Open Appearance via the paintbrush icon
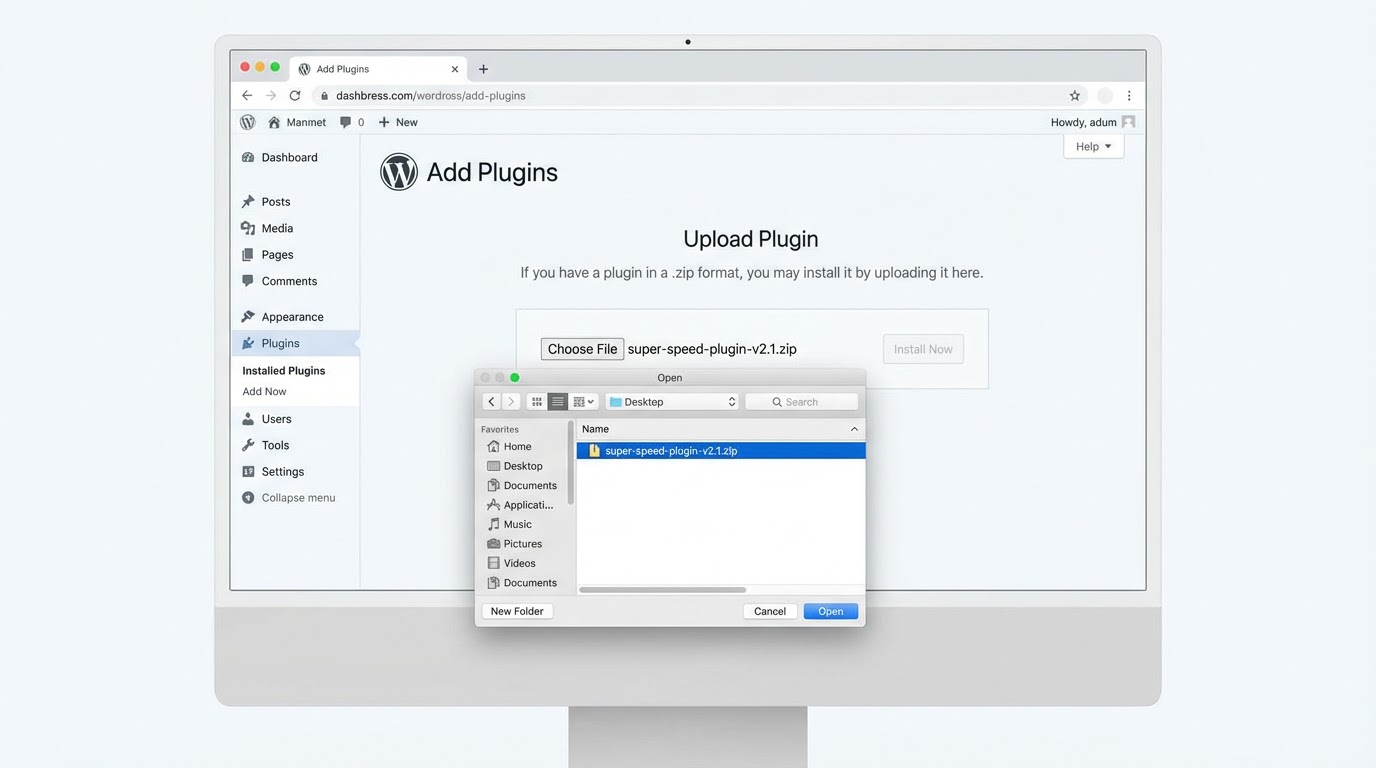The image size is (1376, 768). pyautogui.click(x=247, y=316)
